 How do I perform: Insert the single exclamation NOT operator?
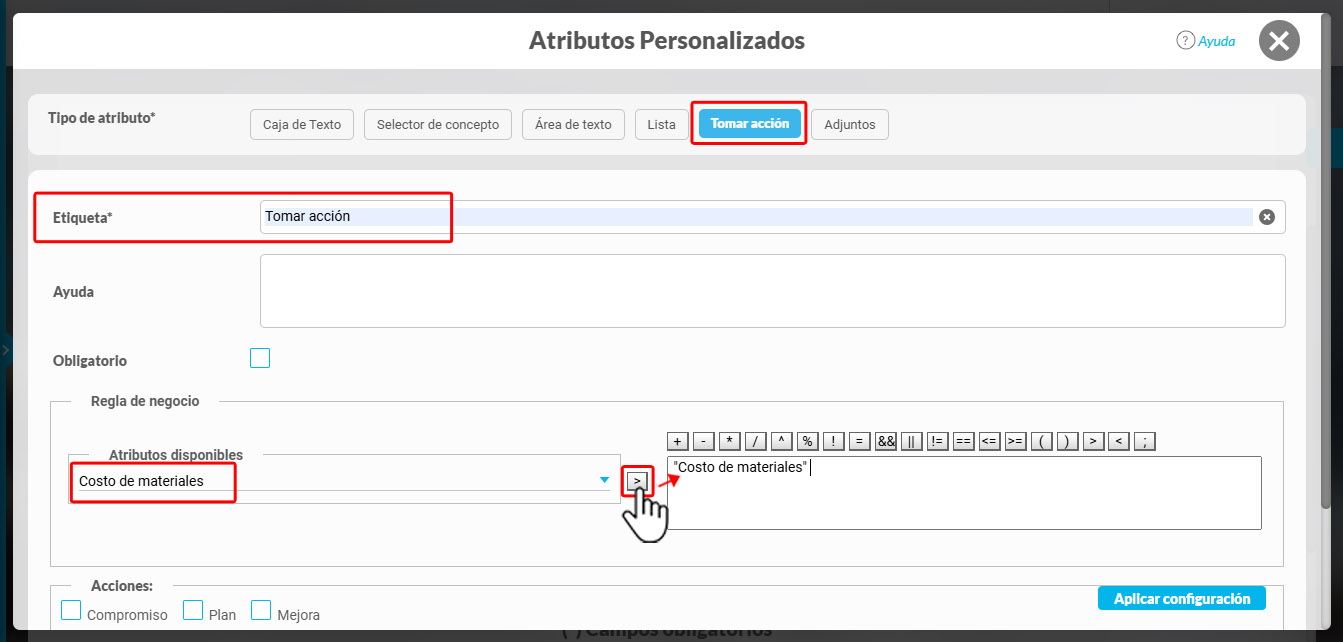(834, 441)
